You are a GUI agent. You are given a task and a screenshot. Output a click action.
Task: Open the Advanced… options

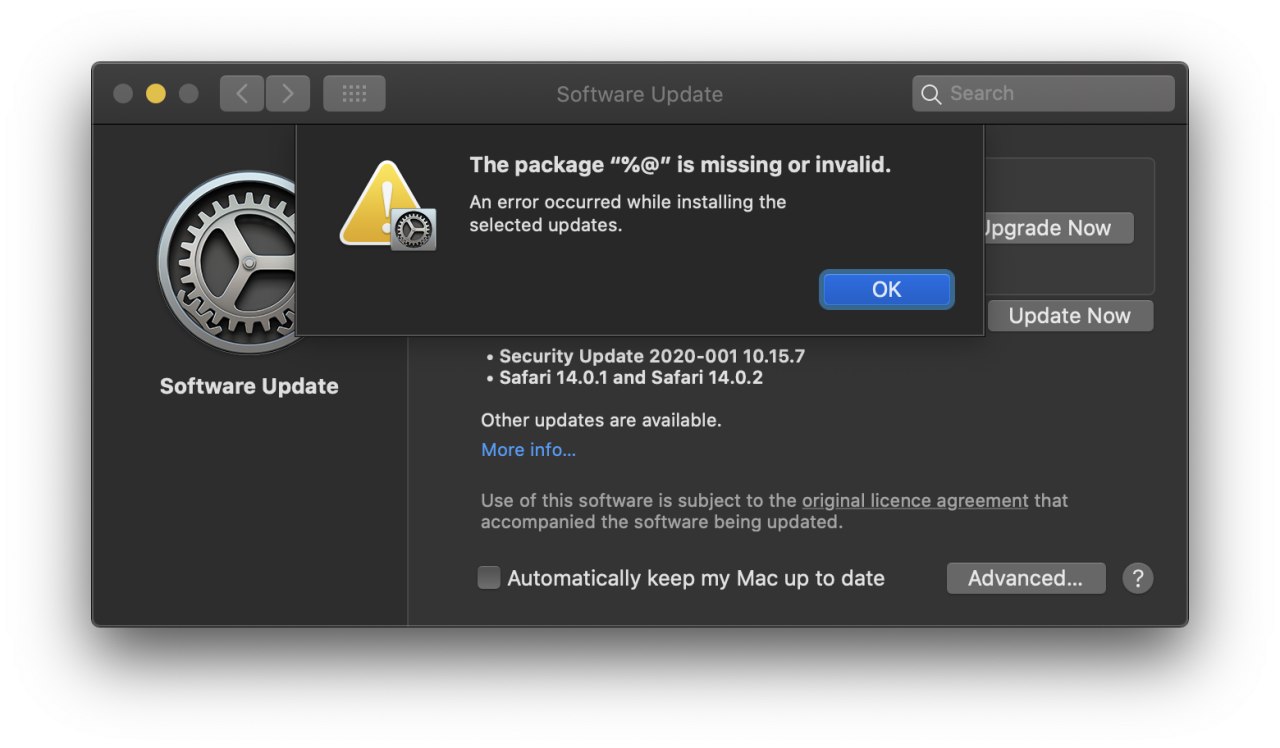click(x=1025, y=578)
